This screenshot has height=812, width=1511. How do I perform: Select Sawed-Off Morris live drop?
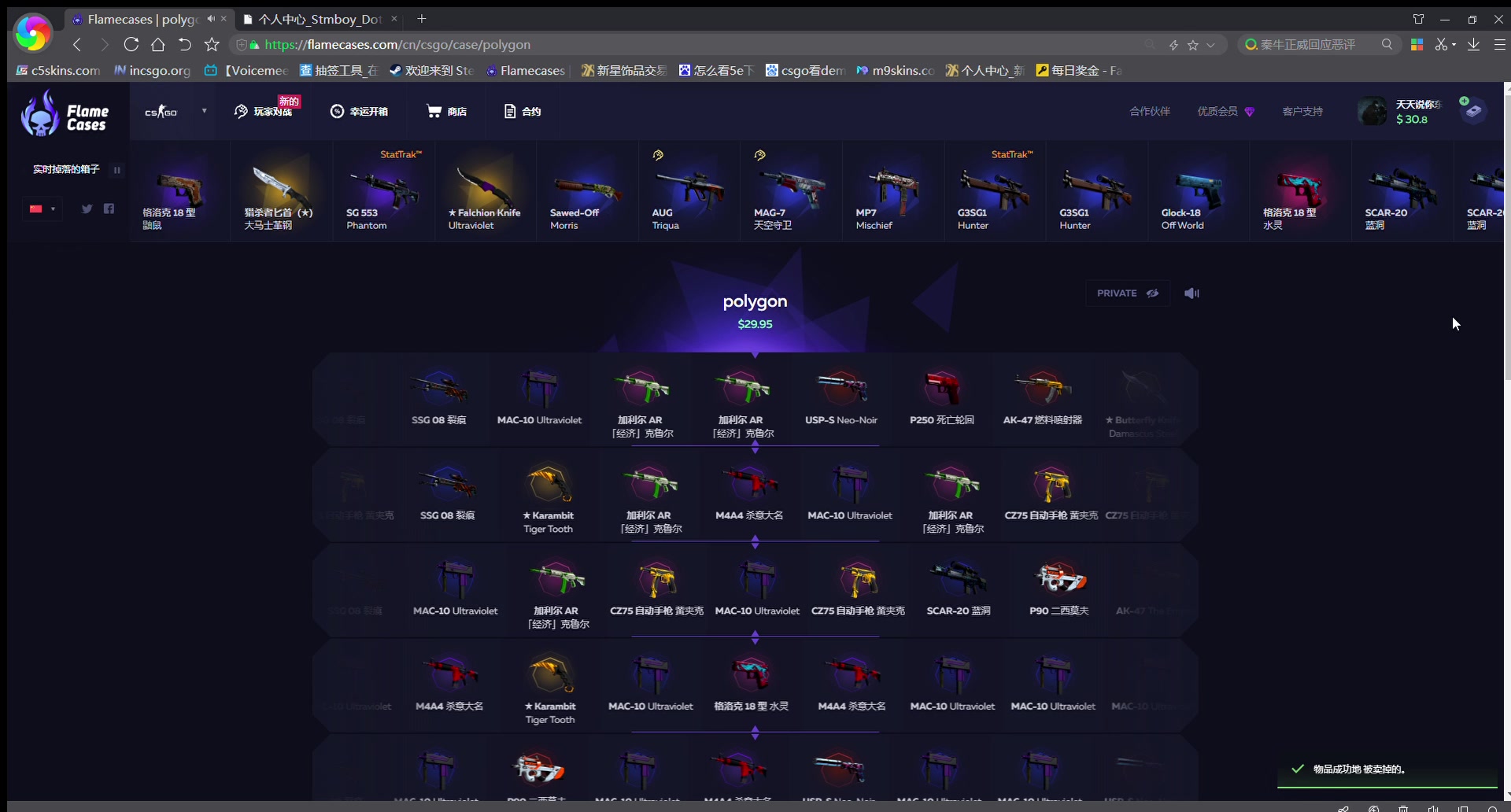(587, 191)
